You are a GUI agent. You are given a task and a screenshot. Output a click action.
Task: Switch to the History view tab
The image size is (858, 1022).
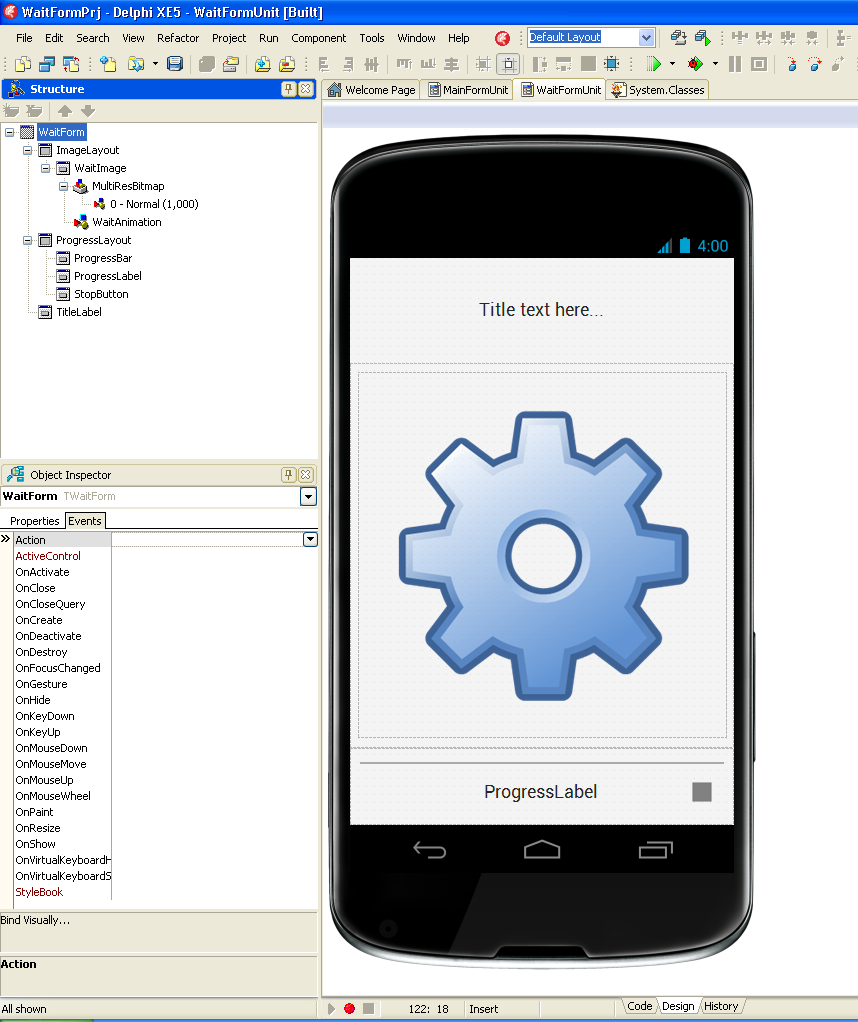(x=720, y=1006)
